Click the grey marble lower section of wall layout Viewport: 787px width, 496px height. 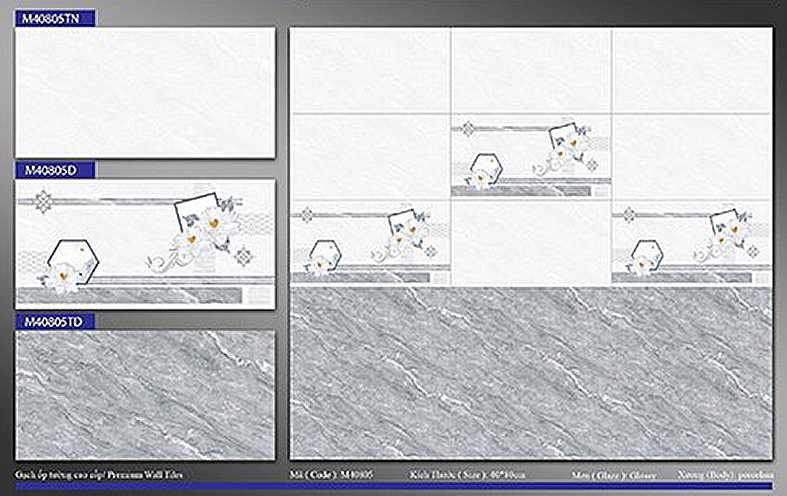tap(531, 373)
